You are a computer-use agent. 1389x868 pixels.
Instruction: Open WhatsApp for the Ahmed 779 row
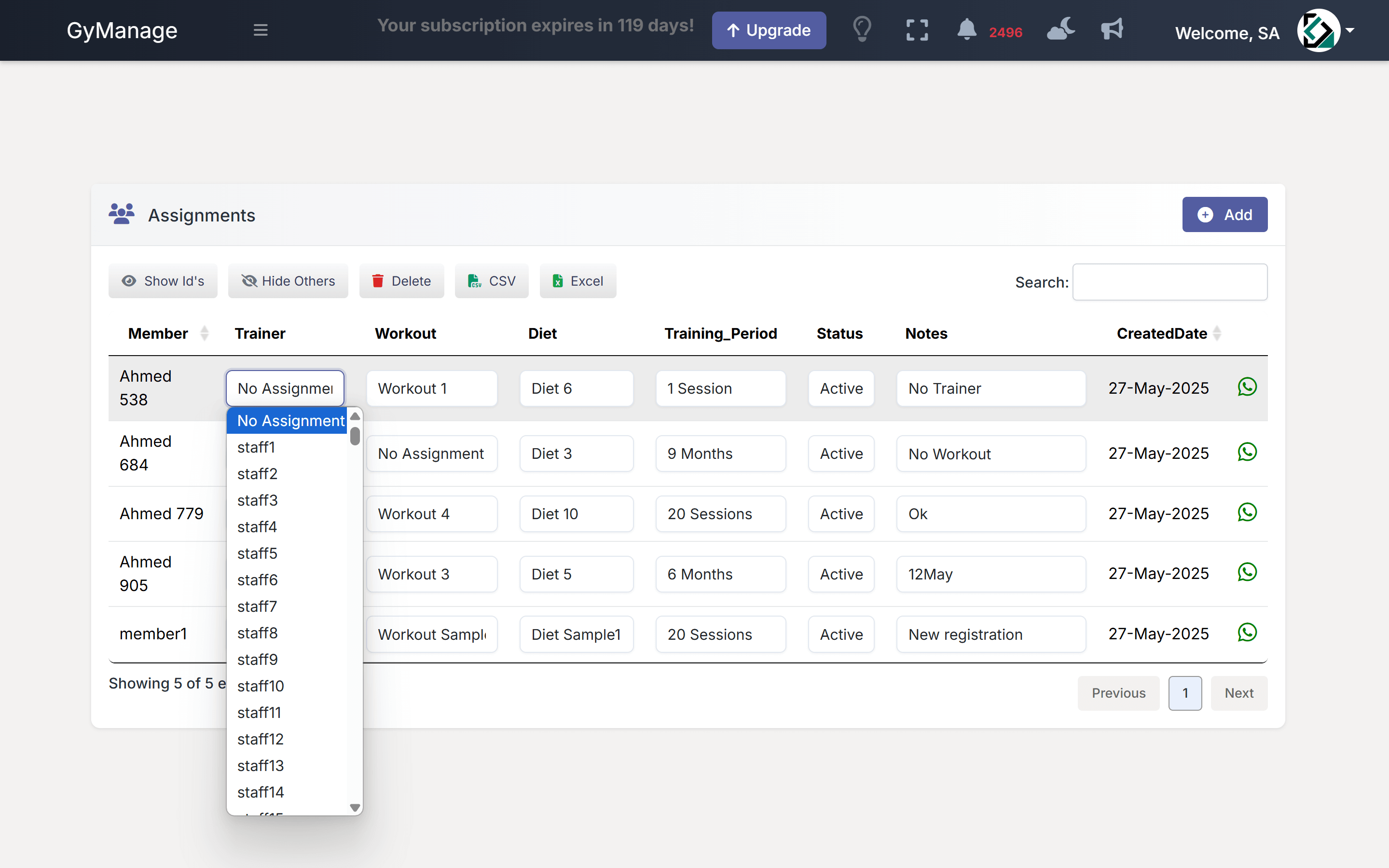(1247, 513)
